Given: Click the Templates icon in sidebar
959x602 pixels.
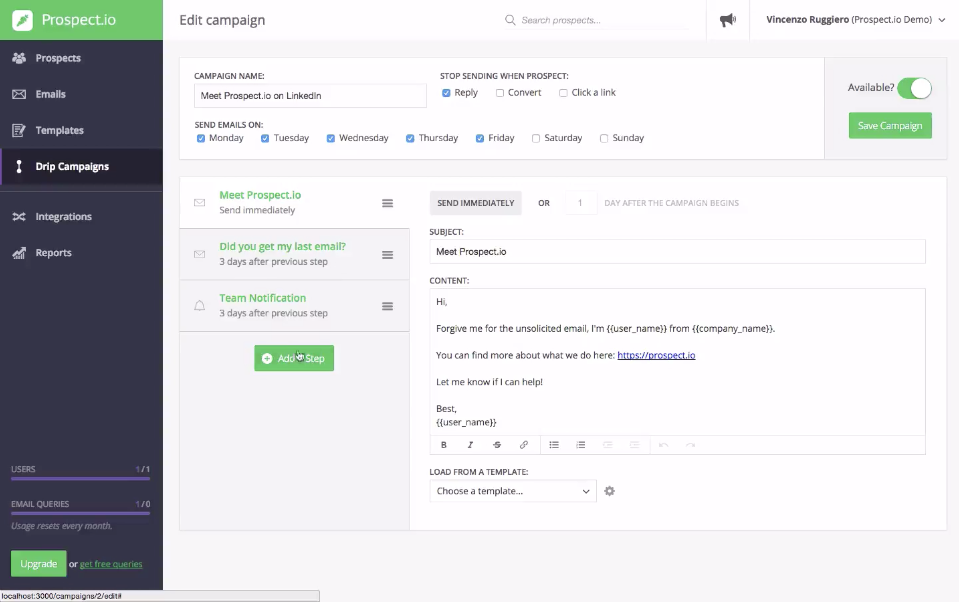Looking at the screenshot, I should (19, 130).
